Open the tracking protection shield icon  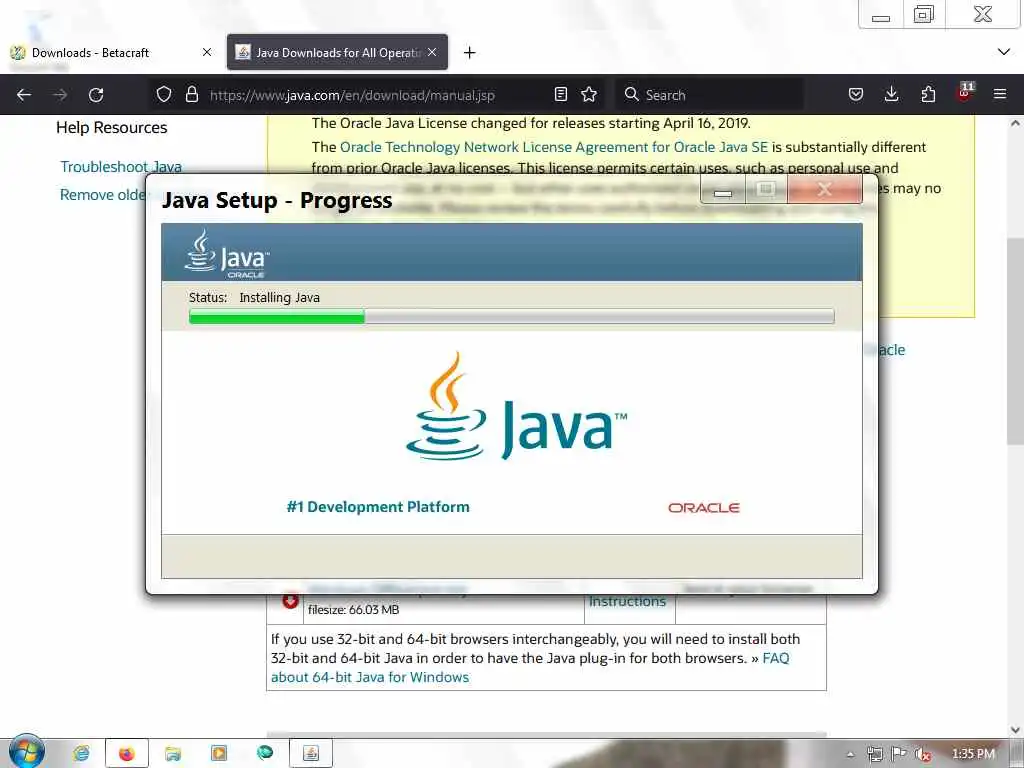click(x=164, y=95)
